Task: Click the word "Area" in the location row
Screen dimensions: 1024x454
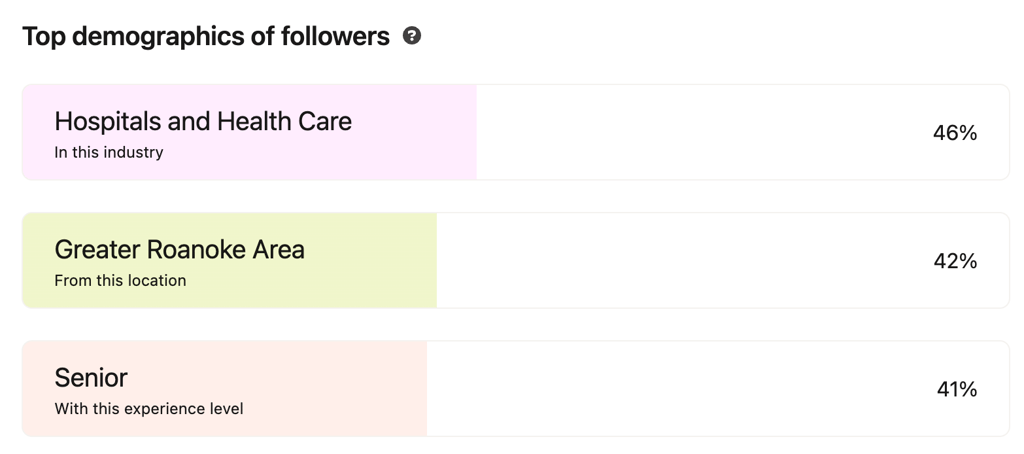Action: click(x=277, y=249)
